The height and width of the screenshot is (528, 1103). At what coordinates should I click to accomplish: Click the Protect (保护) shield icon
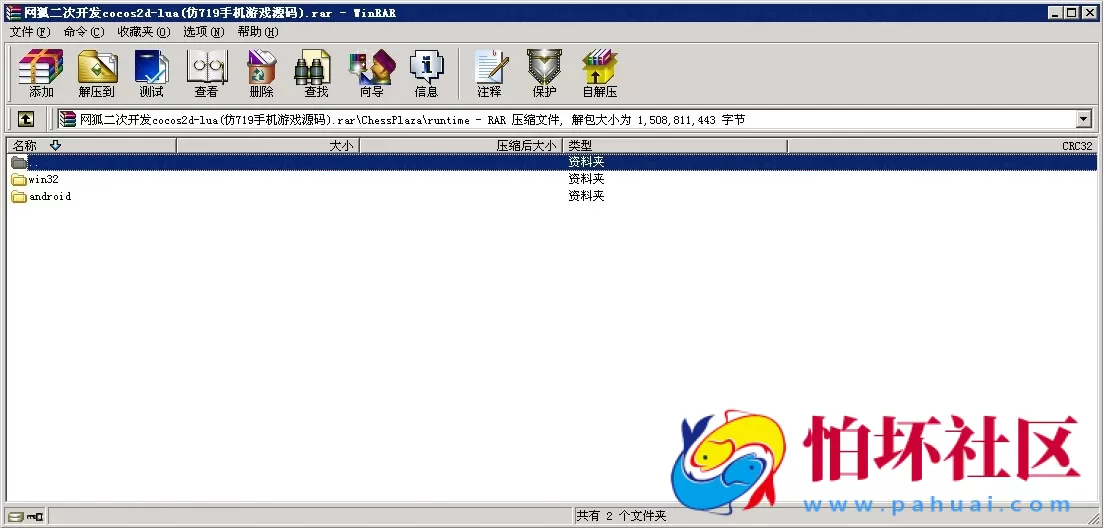(x=544, y=73)
